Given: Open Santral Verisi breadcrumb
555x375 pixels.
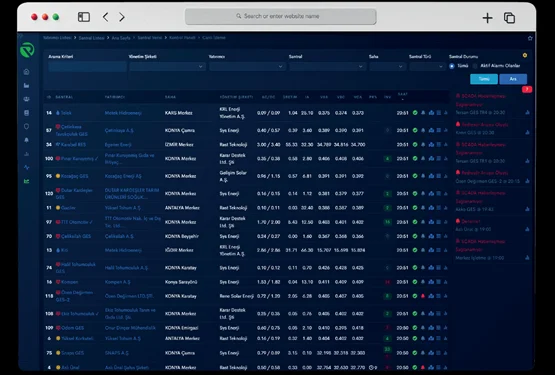Looking at the screenshot, I should (x=150, y=38).
